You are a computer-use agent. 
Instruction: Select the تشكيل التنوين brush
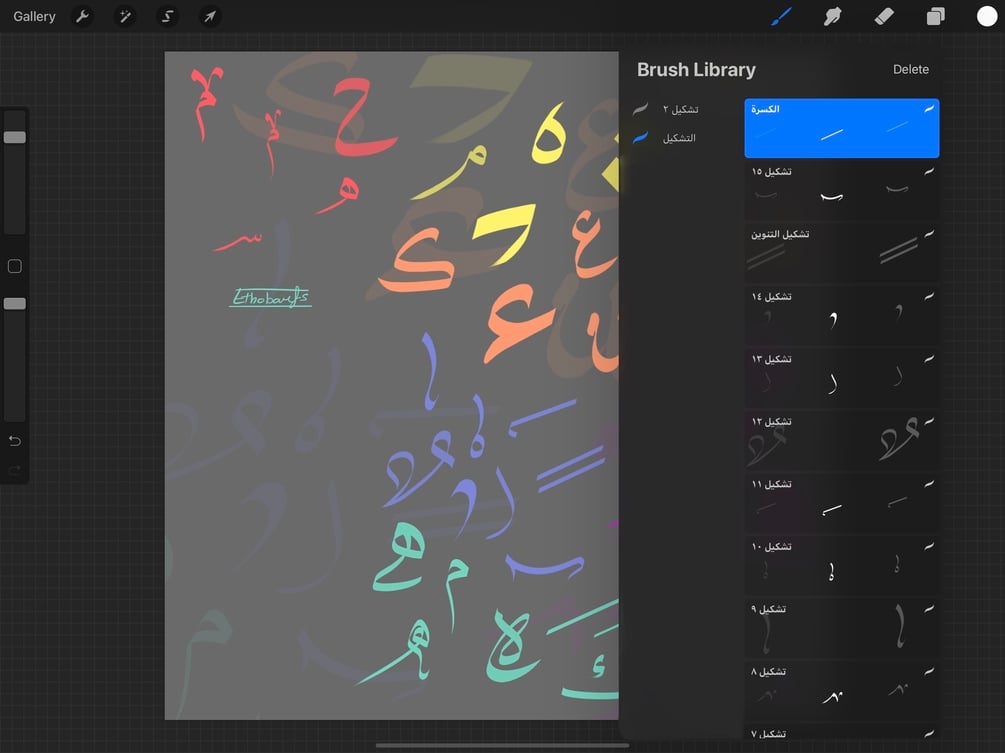coord(842,253)
